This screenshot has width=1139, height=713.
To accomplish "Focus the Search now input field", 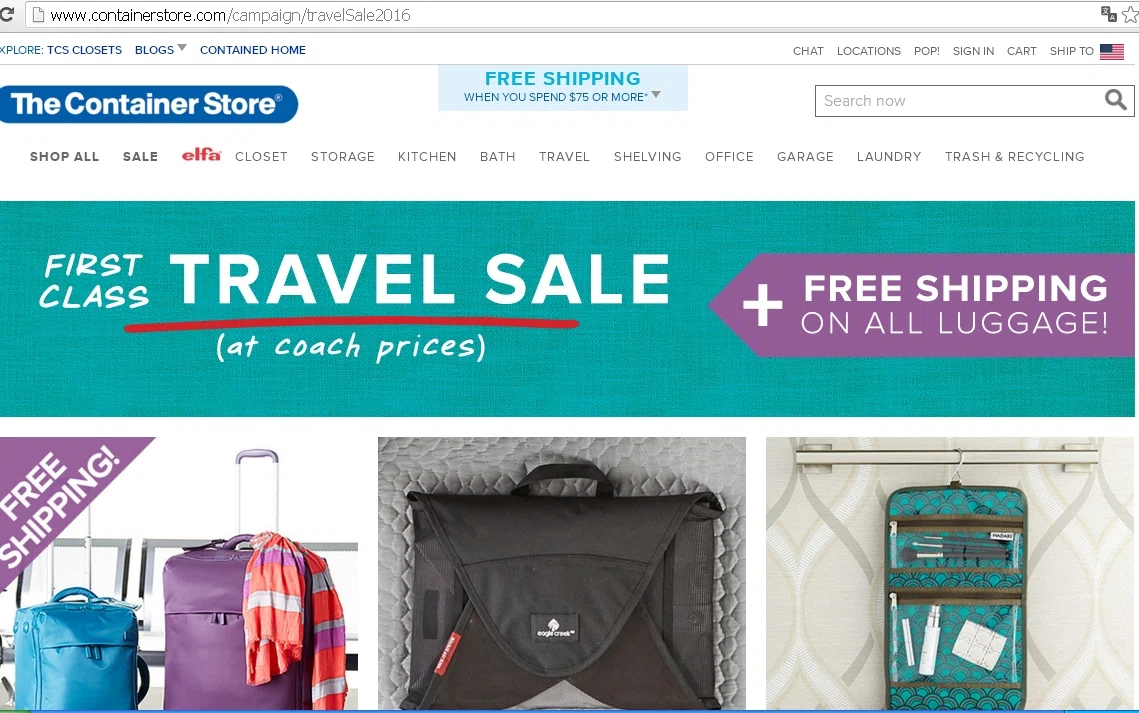I will [x=959, y=101].
